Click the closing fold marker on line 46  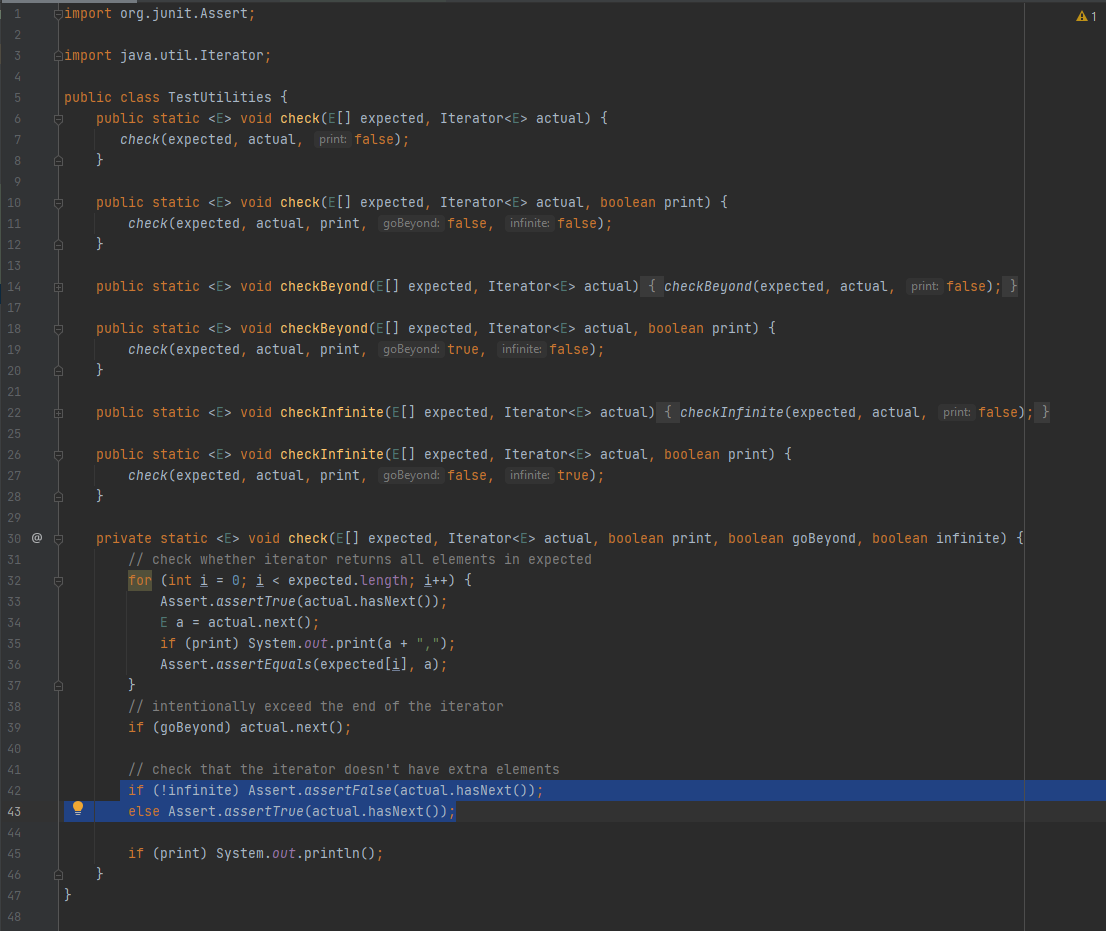(59, 875)
